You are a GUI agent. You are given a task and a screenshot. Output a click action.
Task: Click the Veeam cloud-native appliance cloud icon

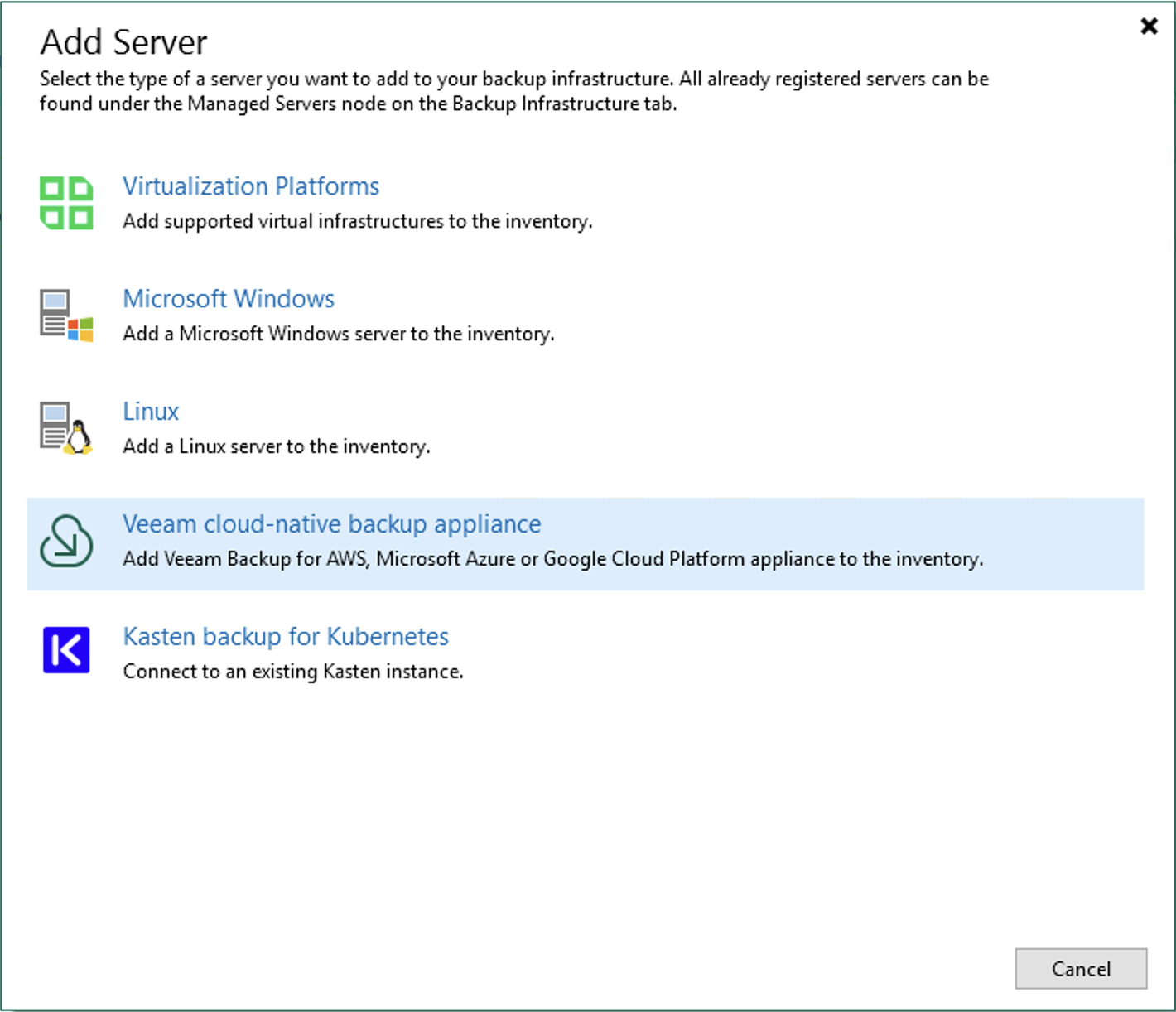click(x=66, y=541)
